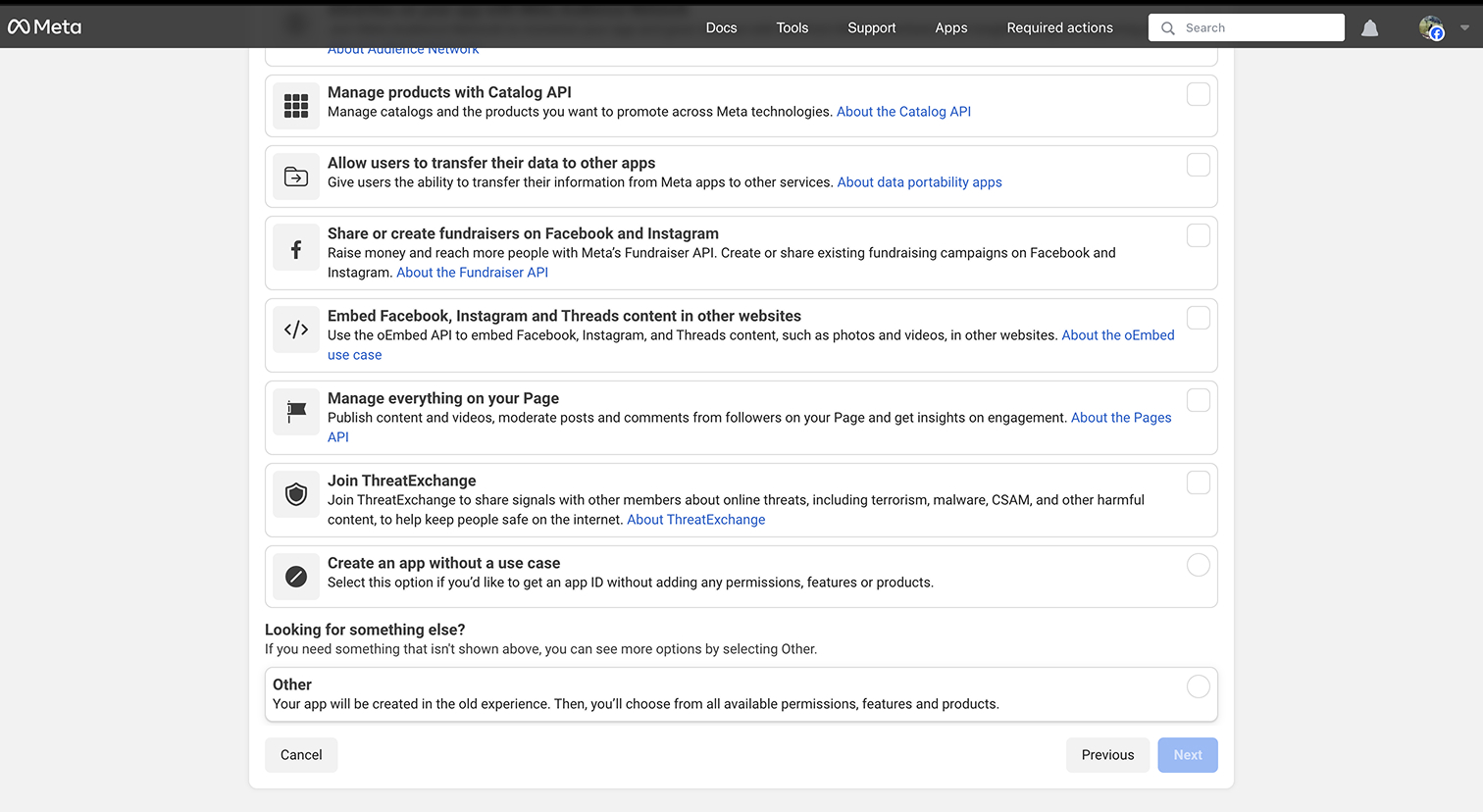Open the Docs menu

coord(721,27)
